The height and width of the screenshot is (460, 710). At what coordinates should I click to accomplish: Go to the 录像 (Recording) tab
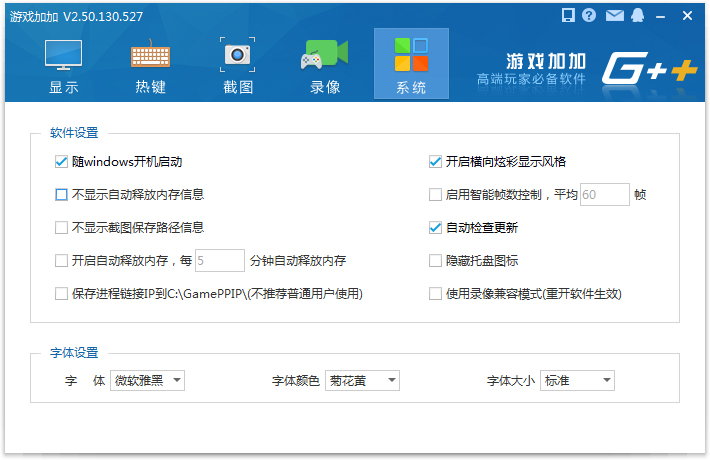click(325, 66)
